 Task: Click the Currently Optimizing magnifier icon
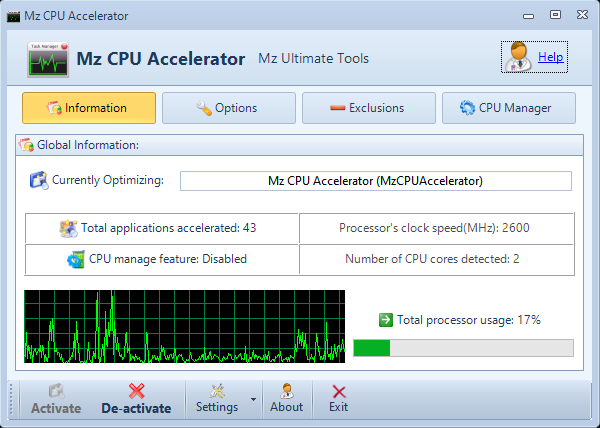point(39,181)
